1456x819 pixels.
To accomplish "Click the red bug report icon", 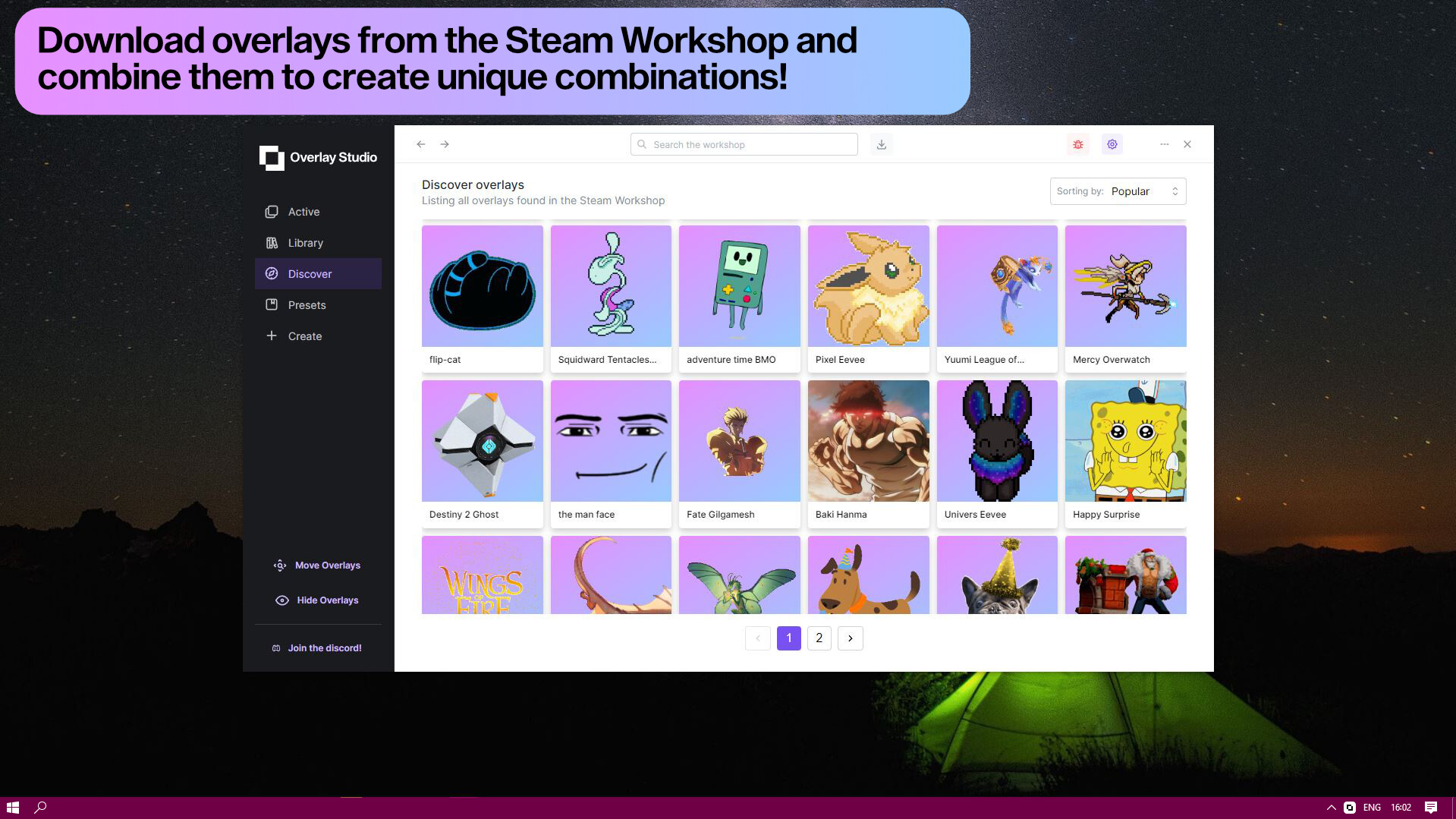I will click(1077, 144).
